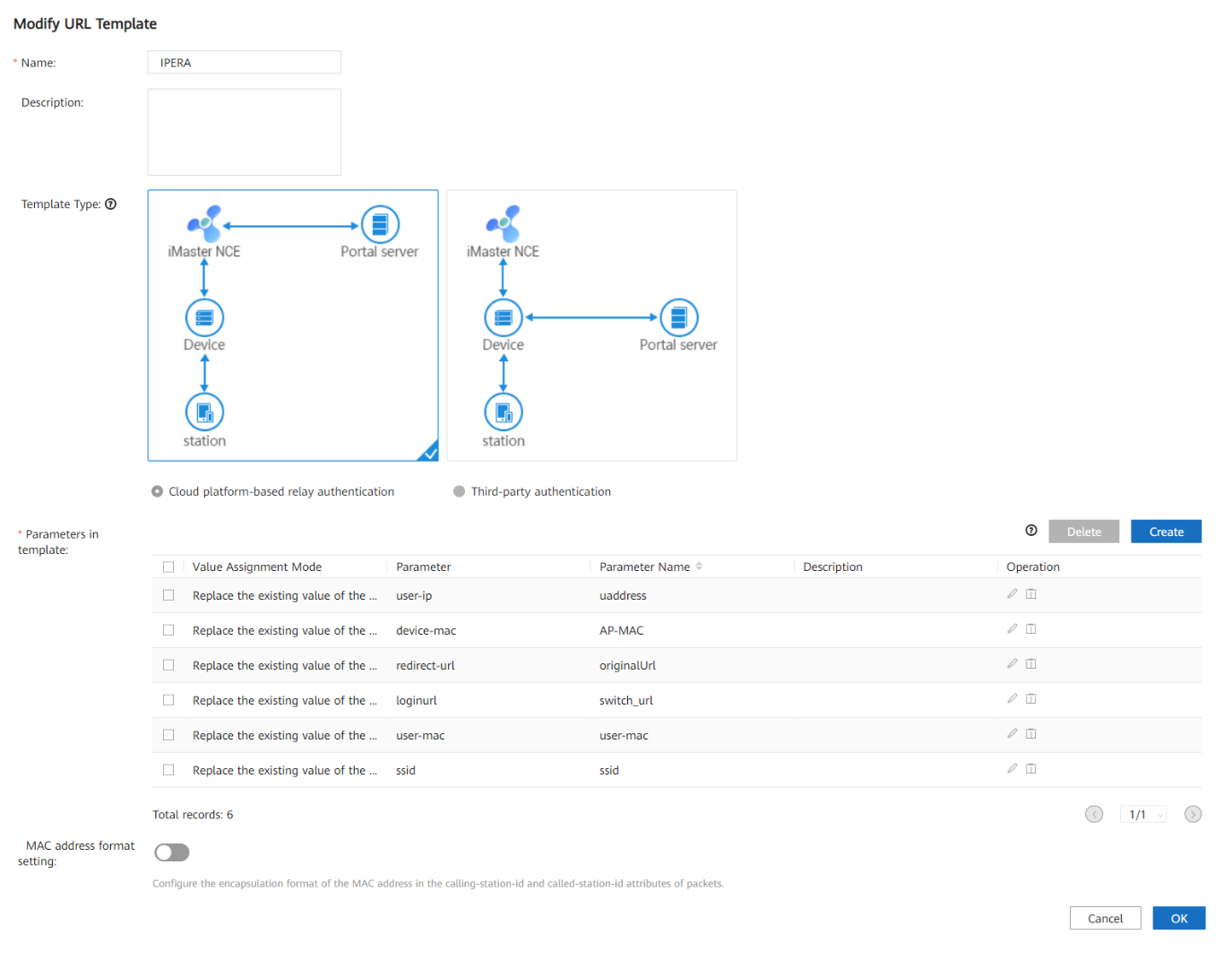Click the pencil icon for user-mac row
Screen dimensions: 1232x960
pyautogui.click(x=1012, y=734)
